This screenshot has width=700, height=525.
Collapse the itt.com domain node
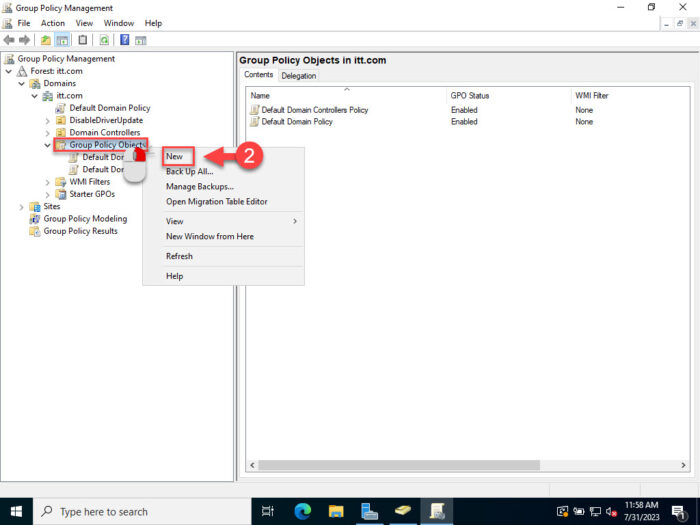(x=34, y=96)
